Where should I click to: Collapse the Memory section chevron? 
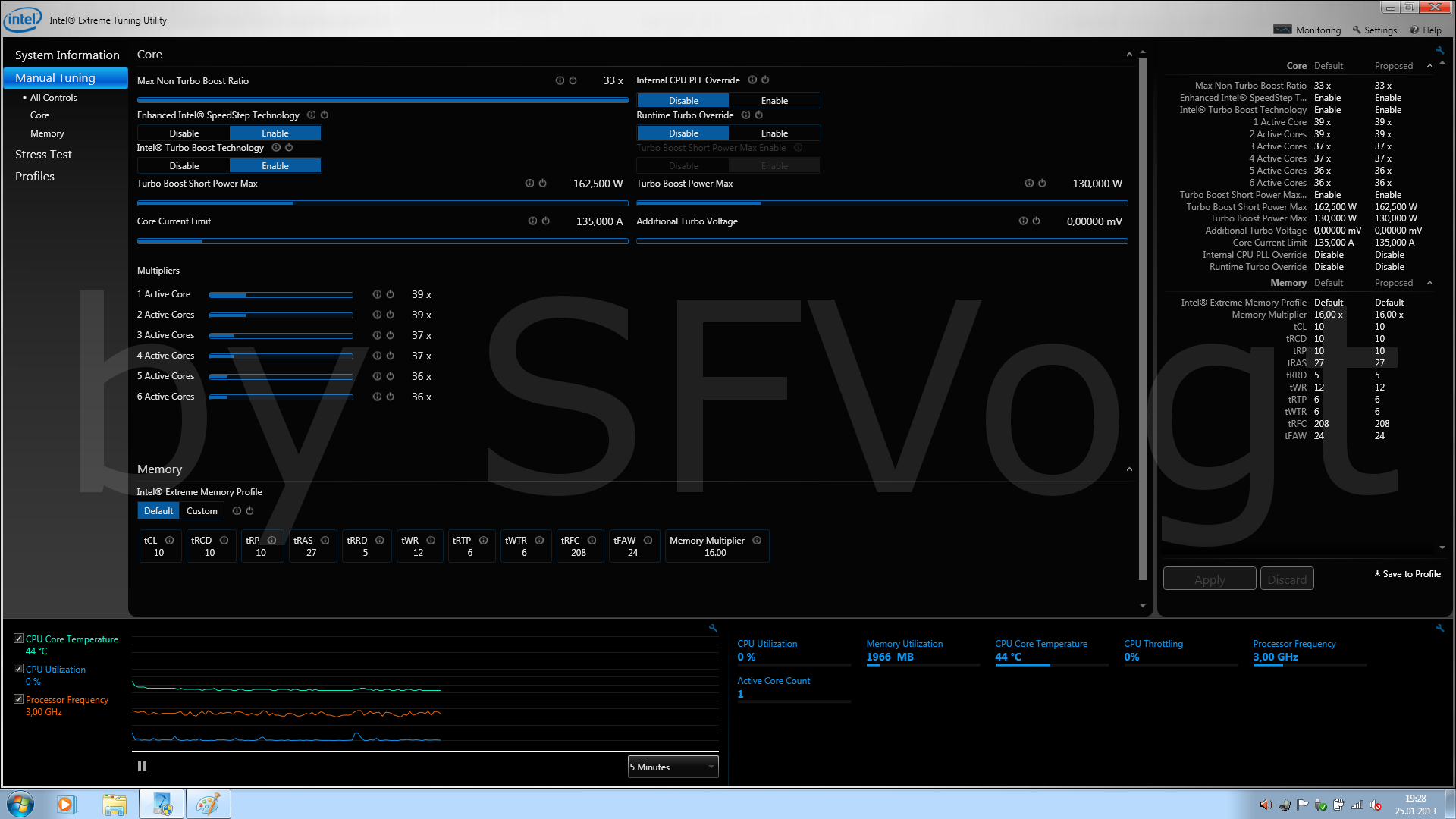[1129, 469]
